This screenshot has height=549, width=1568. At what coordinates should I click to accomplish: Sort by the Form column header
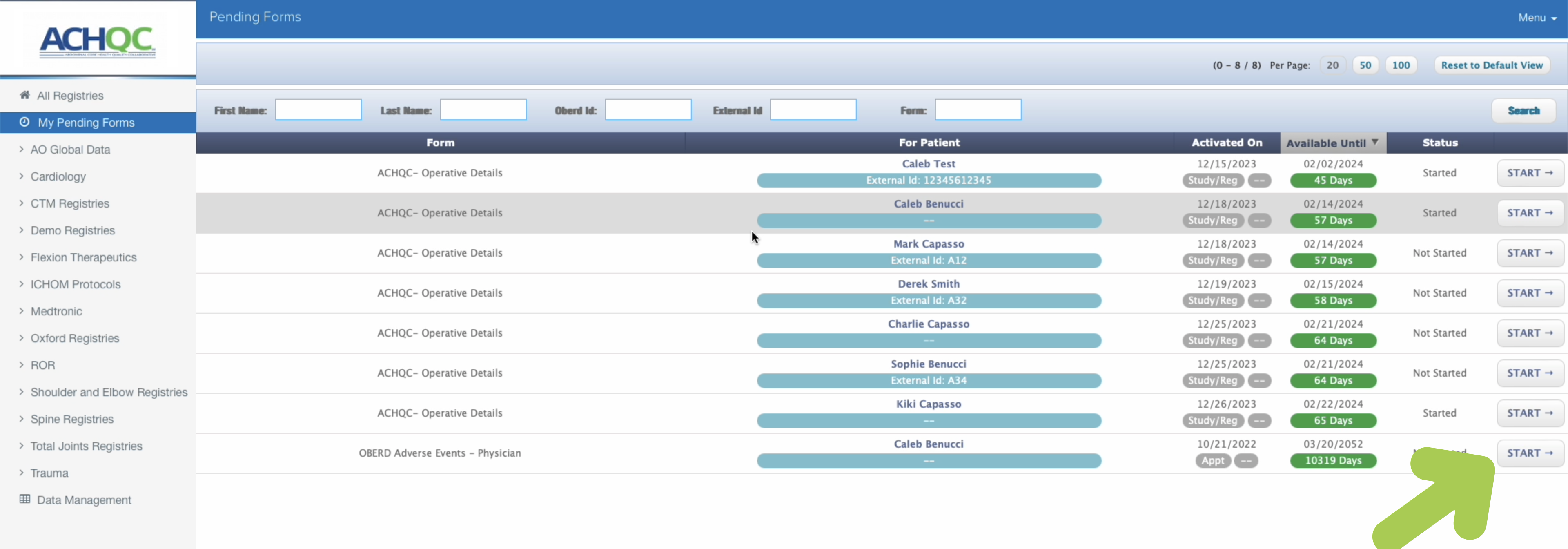pyautogui.click(x=440, y=143)
